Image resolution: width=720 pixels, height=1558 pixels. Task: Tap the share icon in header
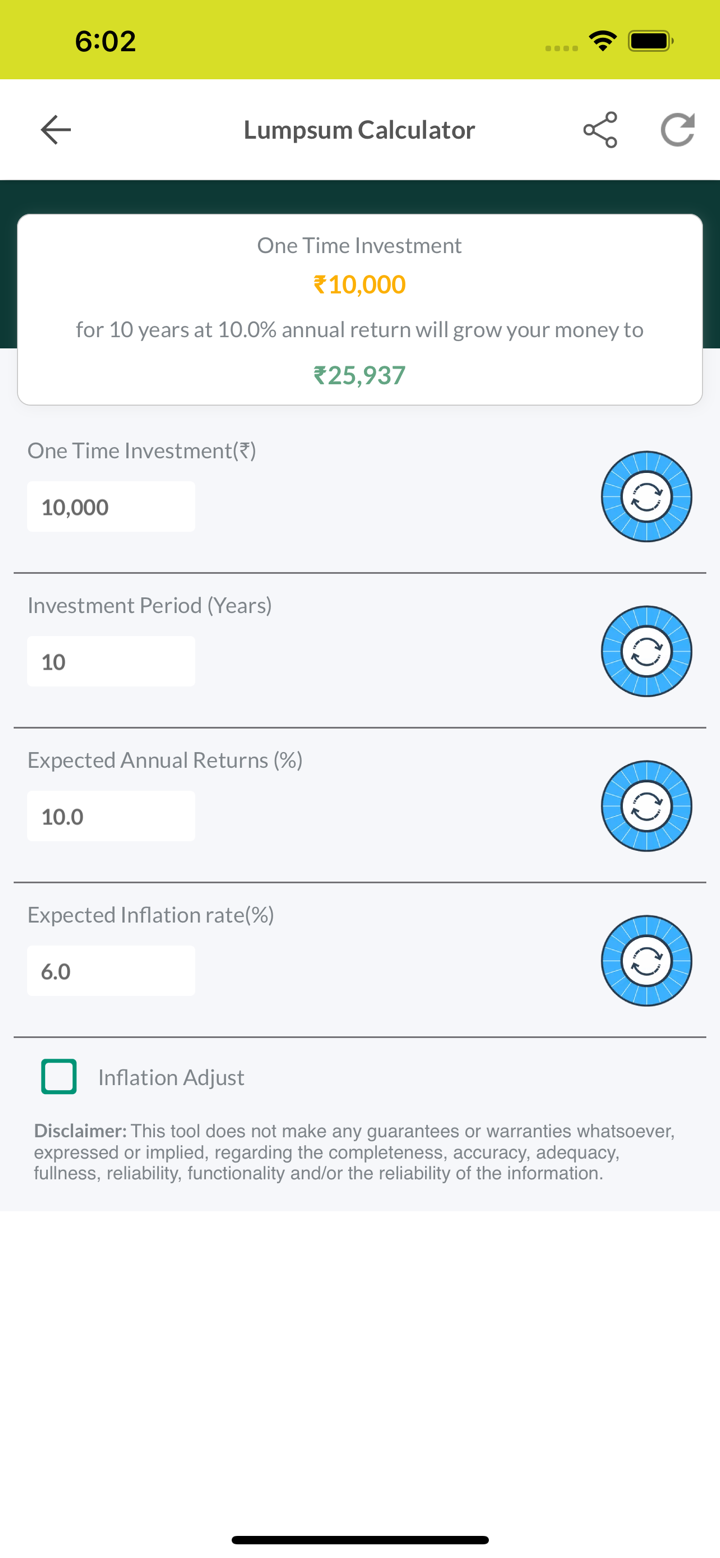(600, 130)
